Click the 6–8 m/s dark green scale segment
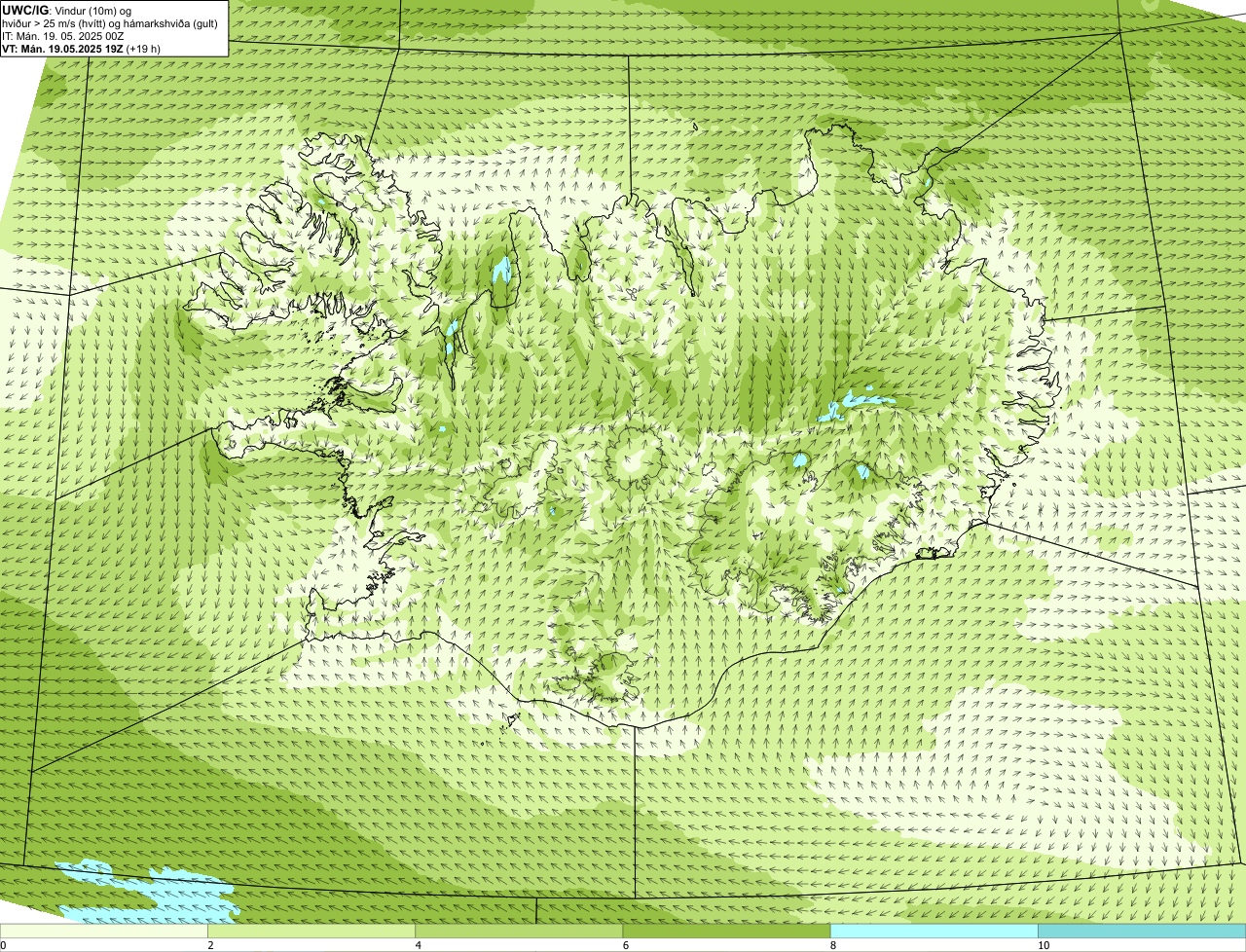The height and width of the screenshot is (952, 1246). [x=726, y=932]
